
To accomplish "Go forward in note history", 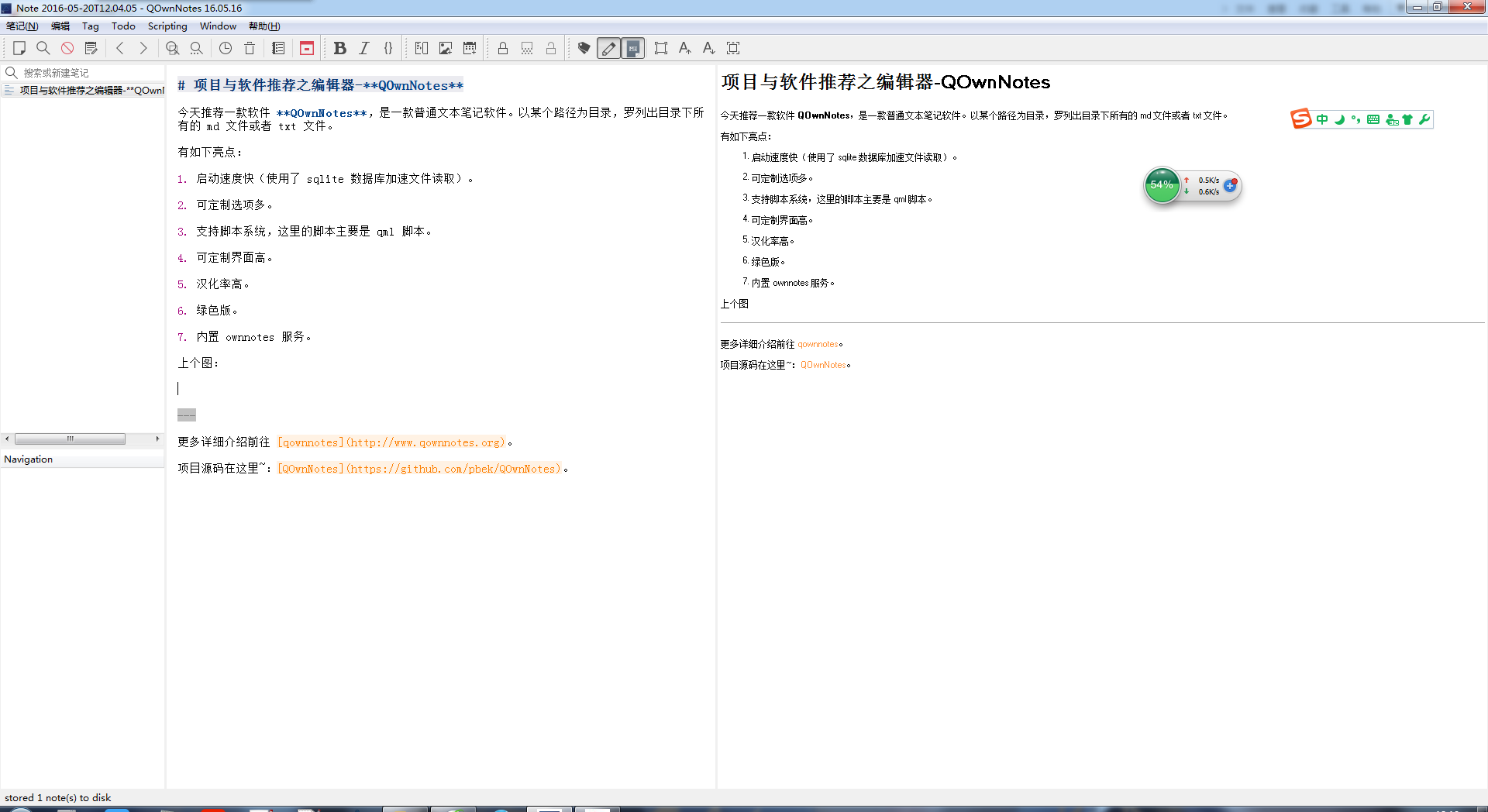I will click(x=143, y=48).
